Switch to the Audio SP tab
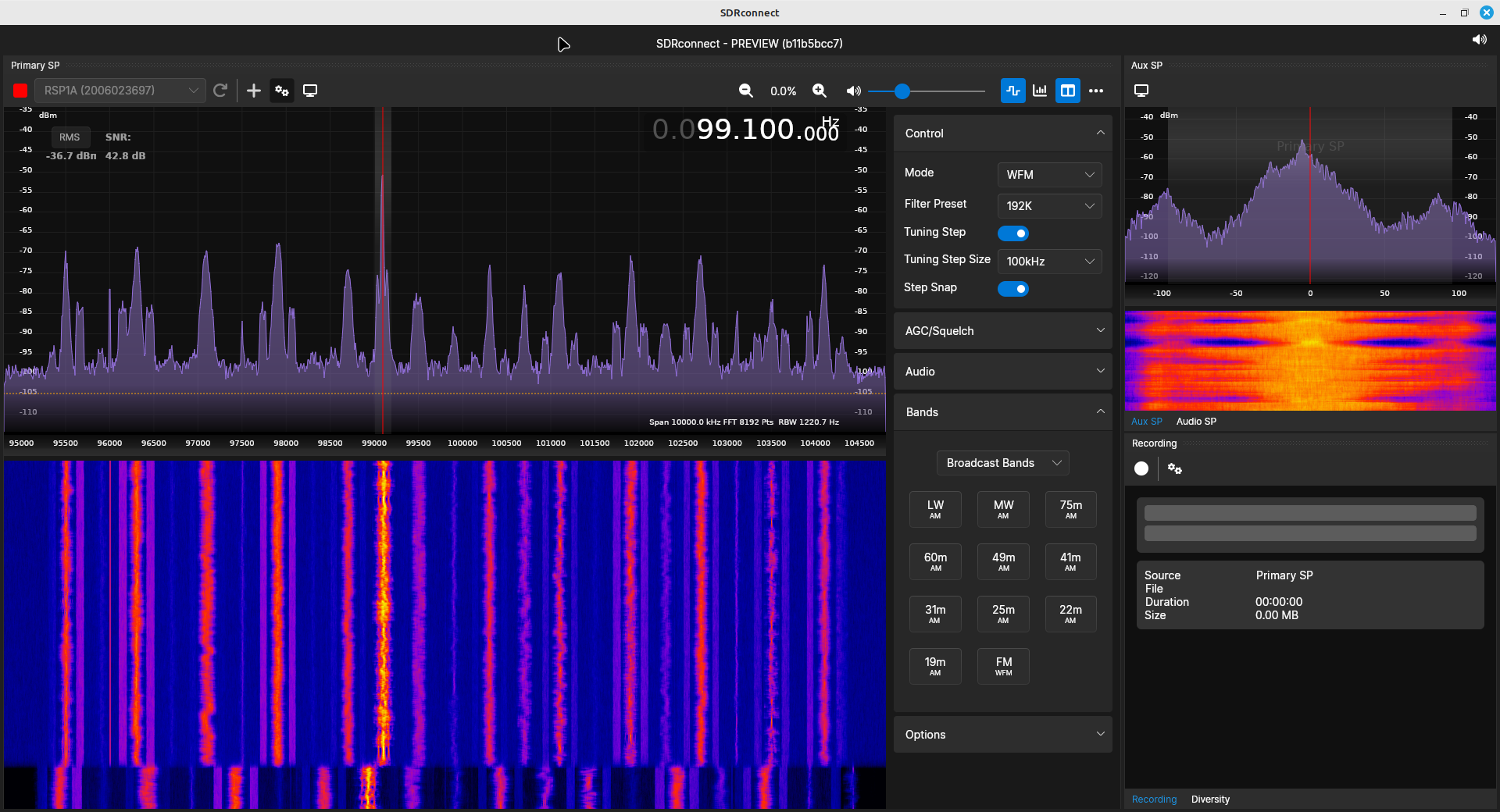 click(1196, 422)
